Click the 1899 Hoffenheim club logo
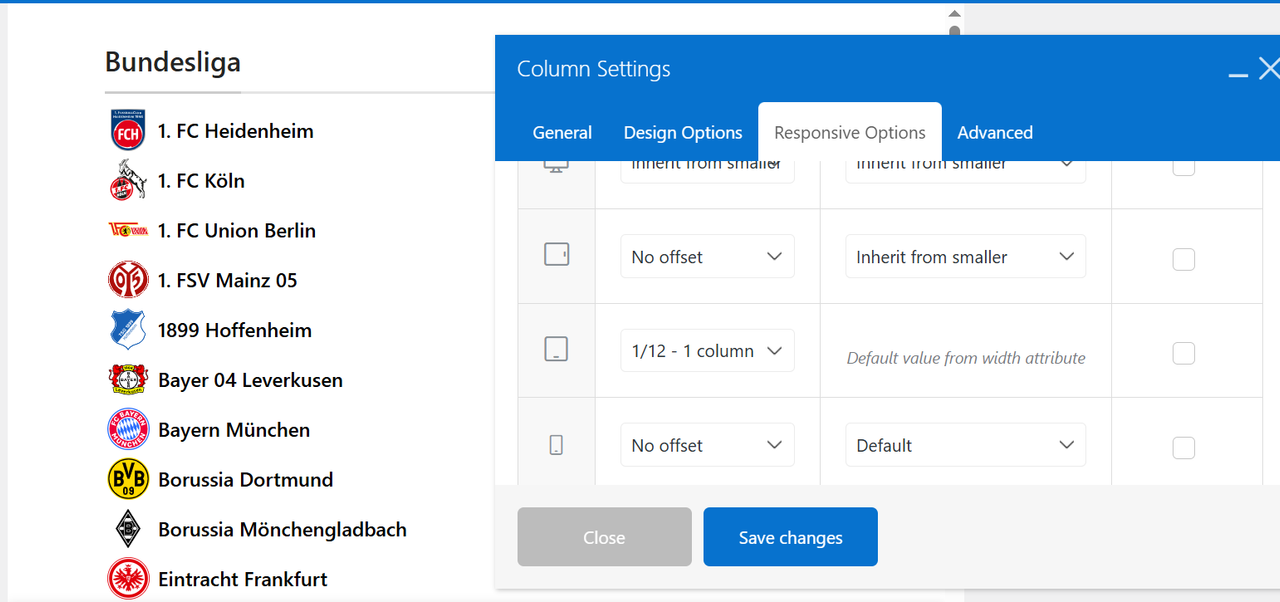This screenshot has width=1280, height=602. (128, 330)
